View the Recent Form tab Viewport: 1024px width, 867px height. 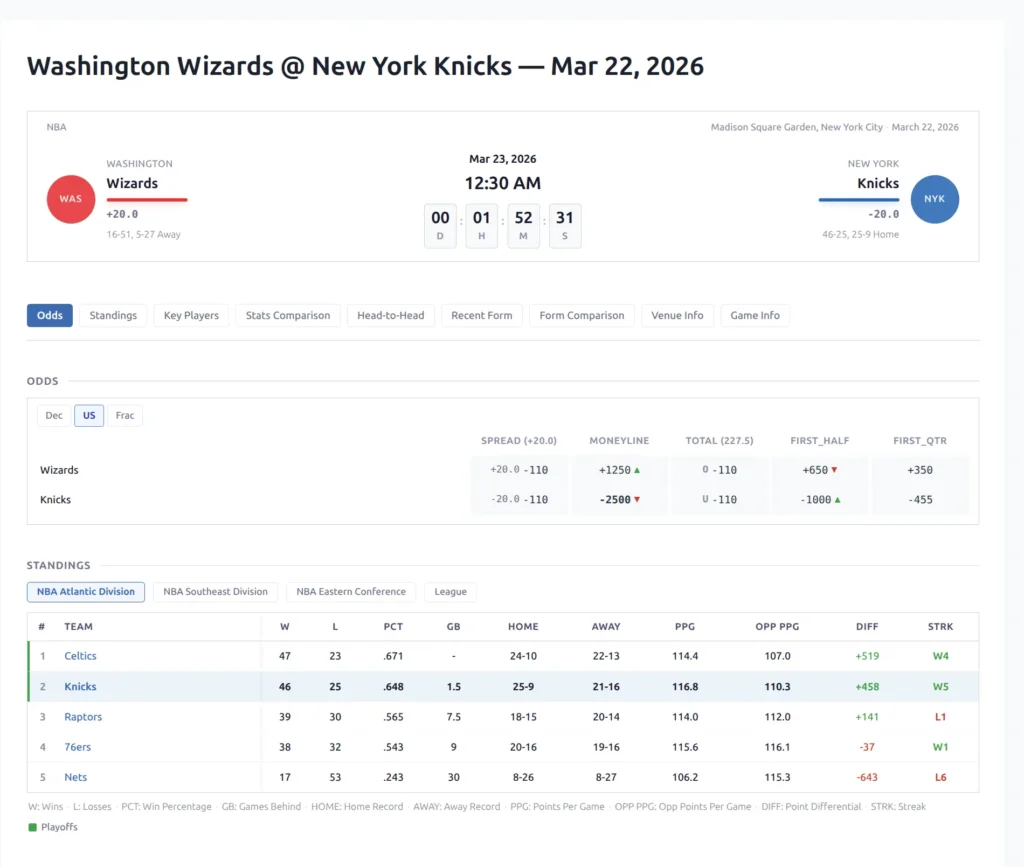[x=482, y=315]
